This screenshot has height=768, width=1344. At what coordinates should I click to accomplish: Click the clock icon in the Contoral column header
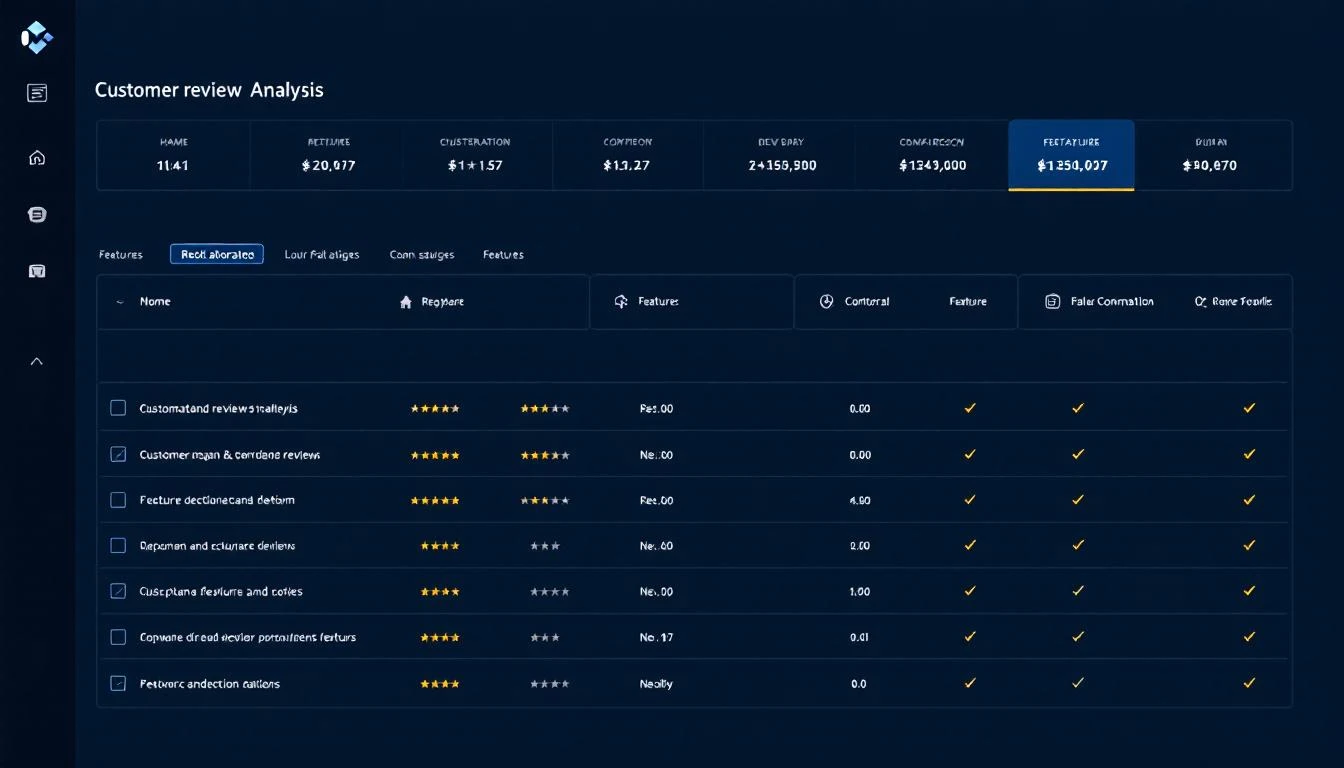click(827, 300)
